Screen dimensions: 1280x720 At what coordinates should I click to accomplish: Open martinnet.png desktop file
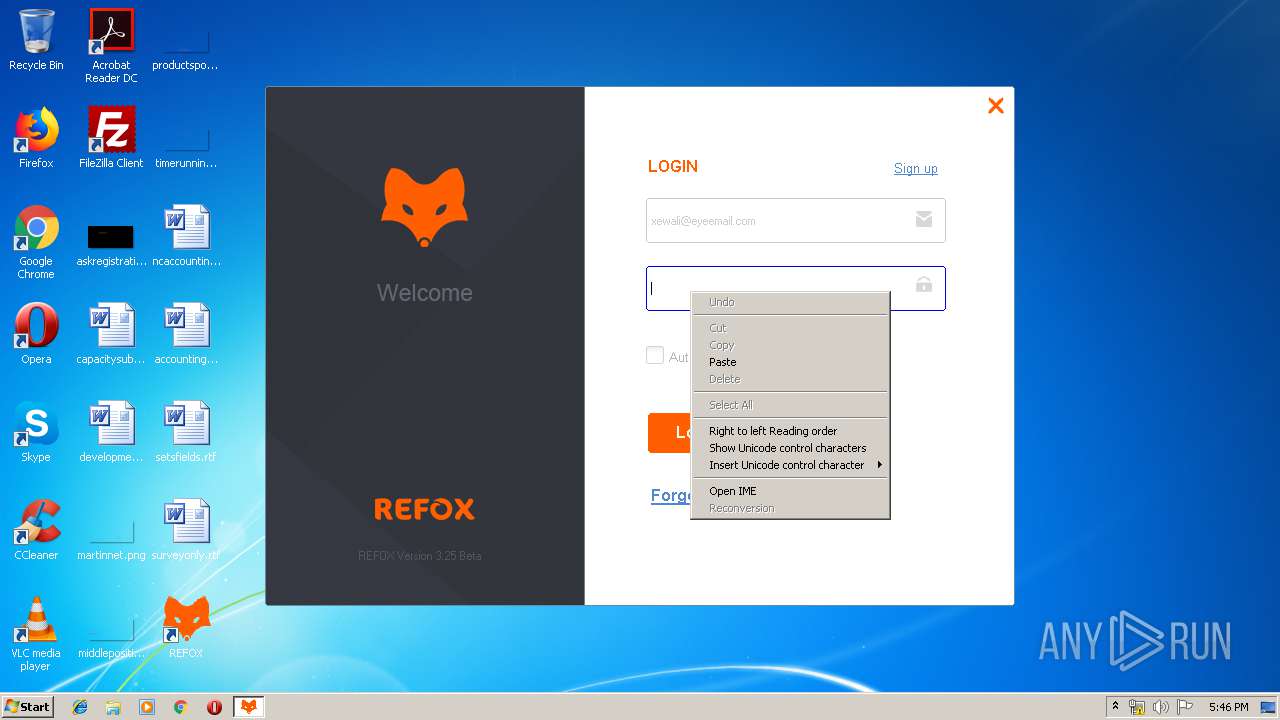click(x=111, y=540)
